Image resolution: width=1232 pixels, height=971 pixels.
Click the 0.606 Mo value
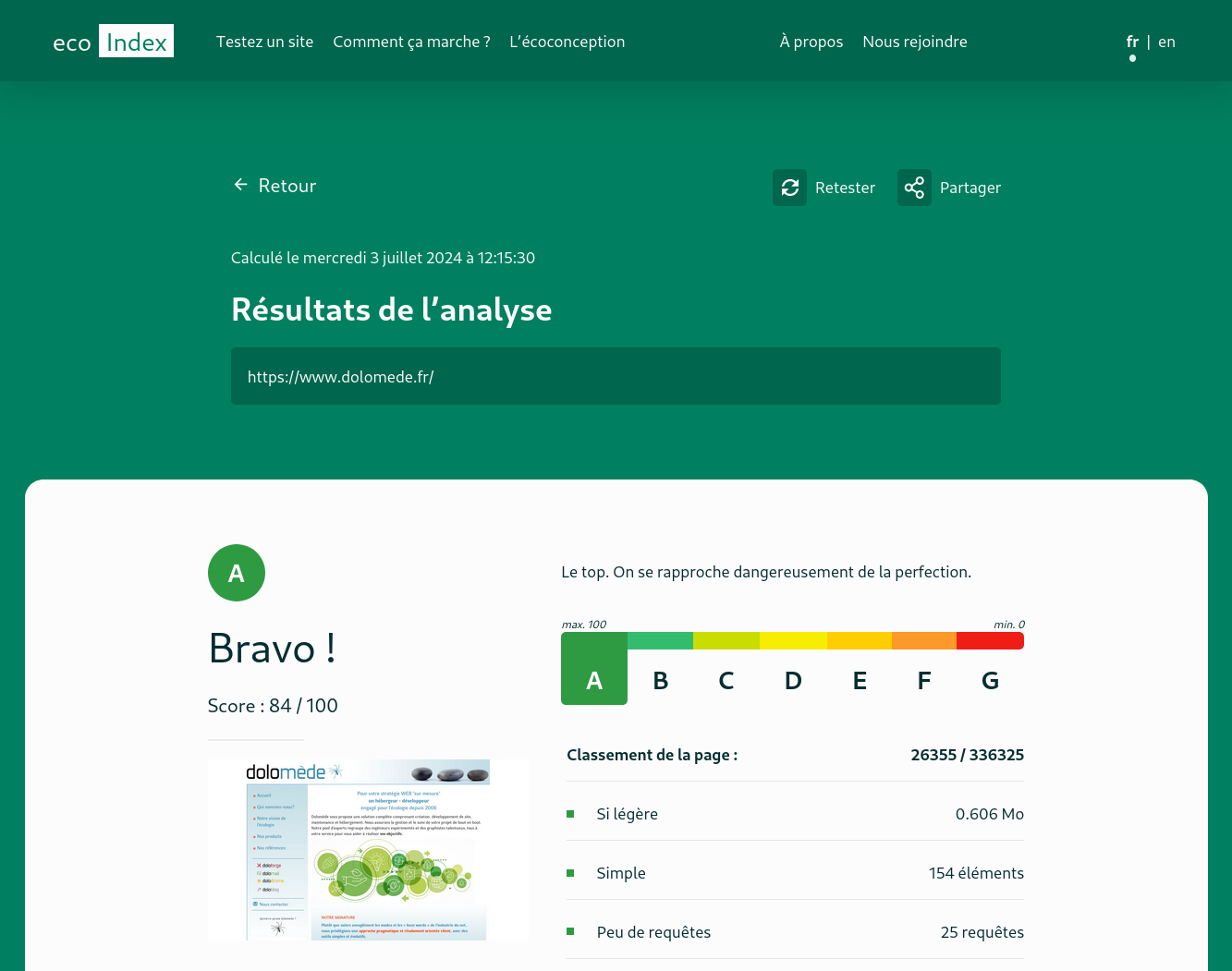pyautogui.click(x=989, y=814)
